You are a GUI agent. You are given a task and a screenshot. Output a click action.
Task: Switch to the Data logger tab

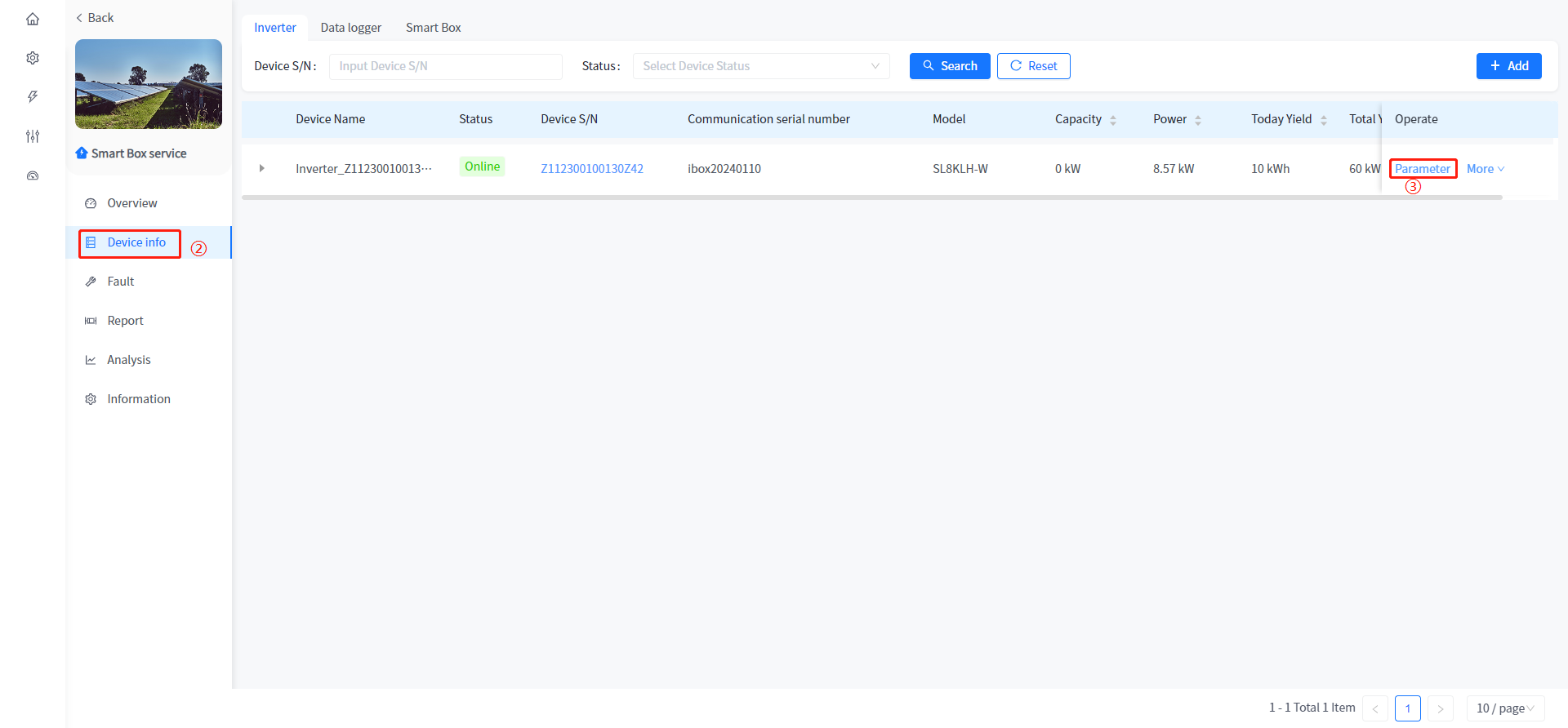[351, 28]
